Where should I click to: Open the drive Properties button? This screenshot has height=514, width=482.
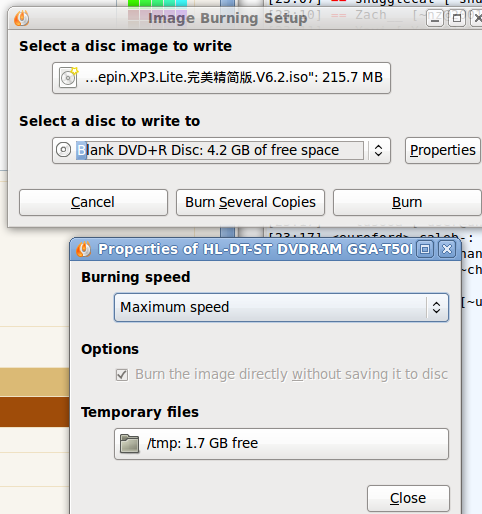pos(443,150)
